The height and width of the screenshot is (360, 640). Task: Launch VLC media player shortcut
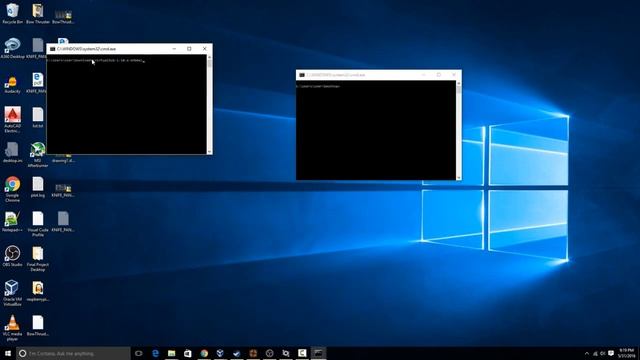12,328
